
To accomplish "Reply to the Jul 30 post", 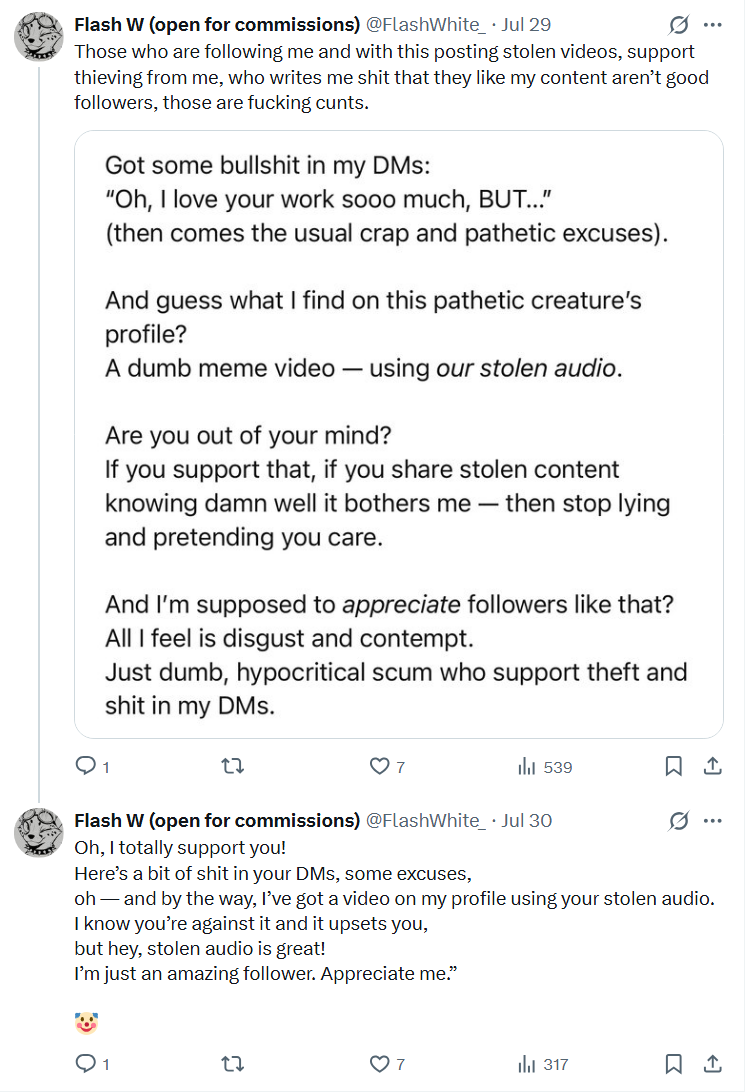I will [85, 1064].
